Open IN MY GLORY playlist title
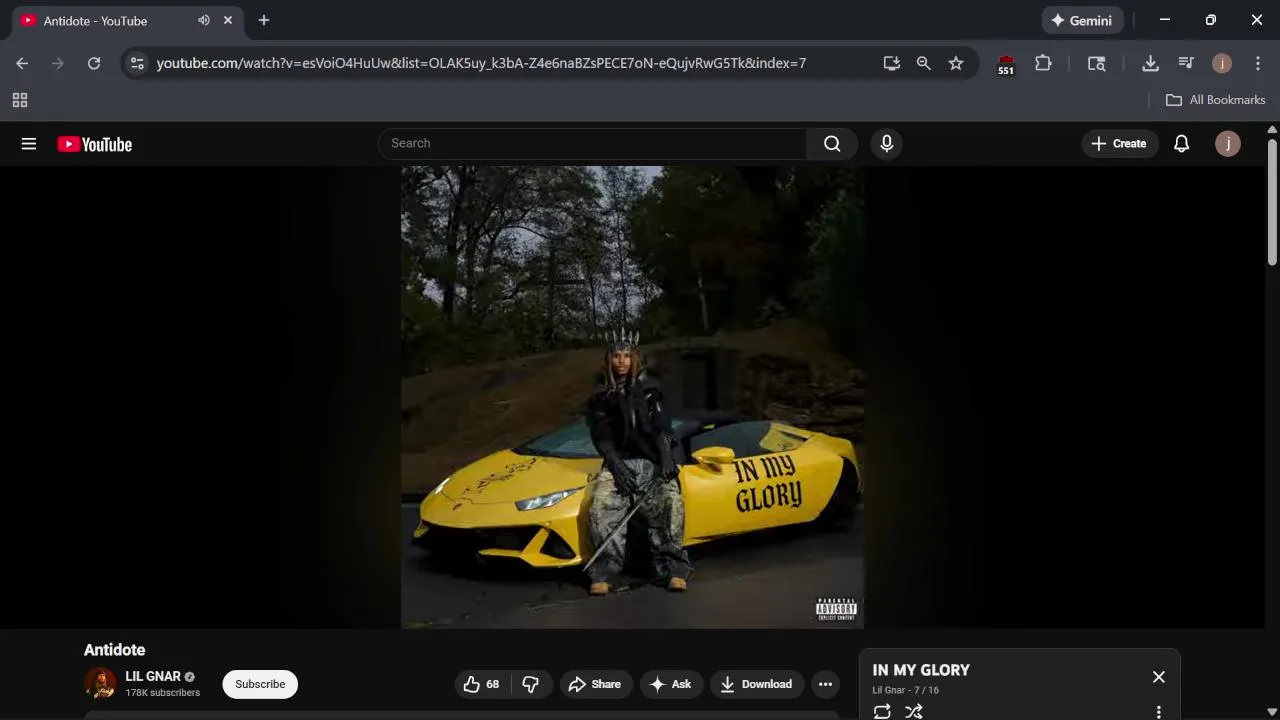The height and width of the screenshot is (720, 1280). tap(921, 670)
